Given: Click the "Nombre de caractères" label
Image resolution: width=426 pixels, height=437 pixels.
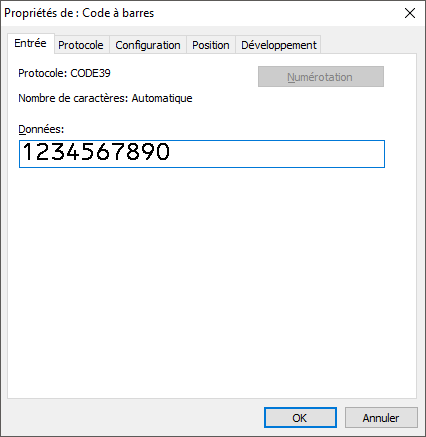Looking at the screenshot, I should [72, 98].
